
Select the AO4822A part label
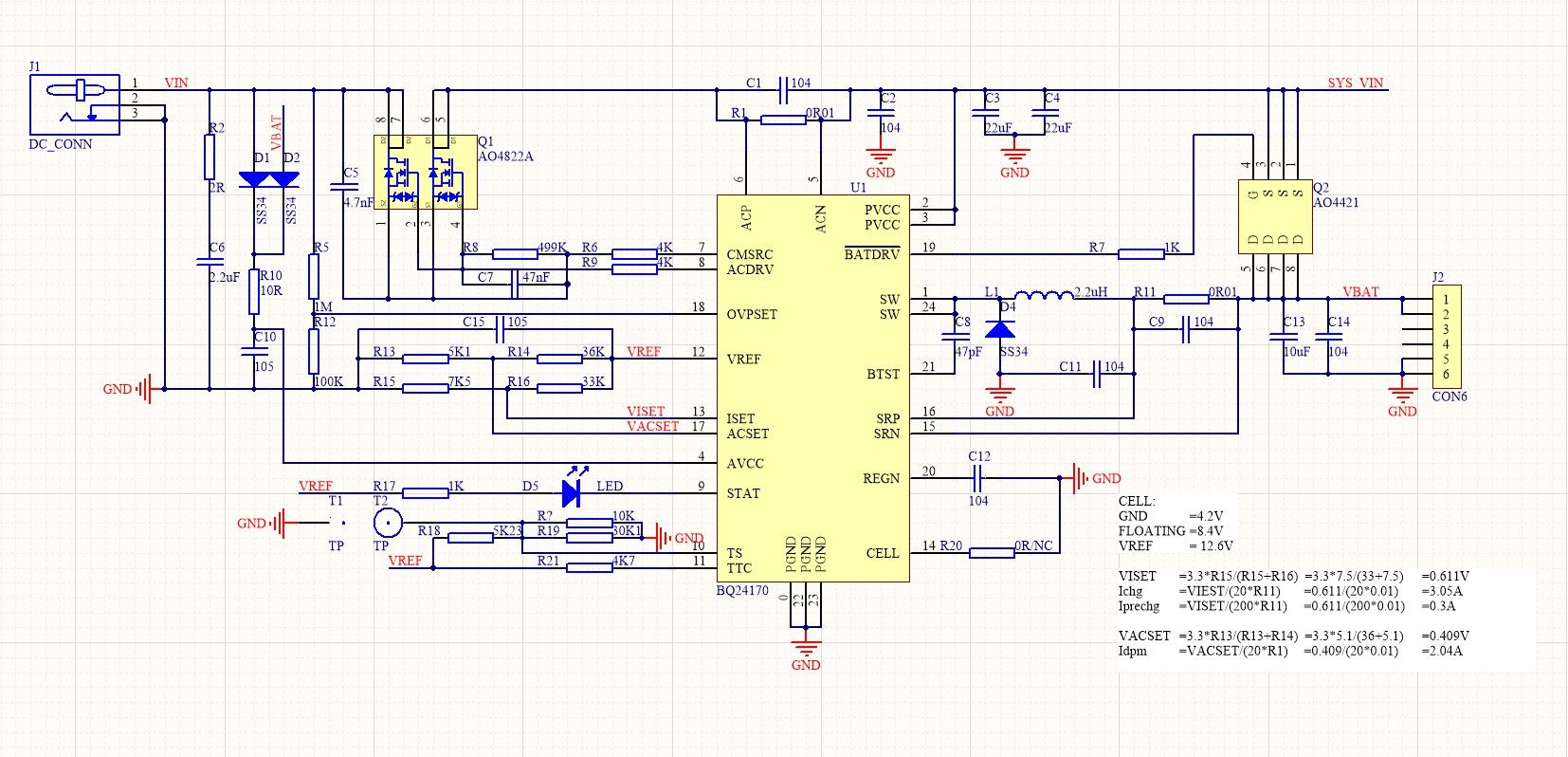[x=506, y=157]
